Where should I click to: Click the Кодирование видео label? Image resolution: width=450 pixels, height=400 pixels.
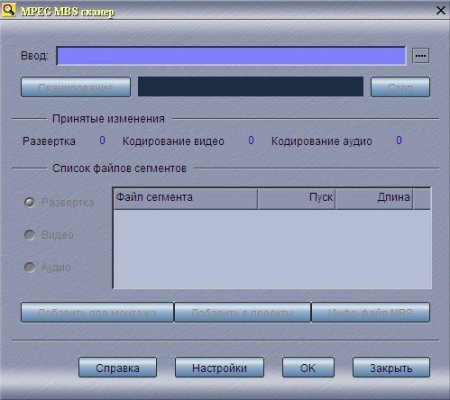(x=173, y=141)
